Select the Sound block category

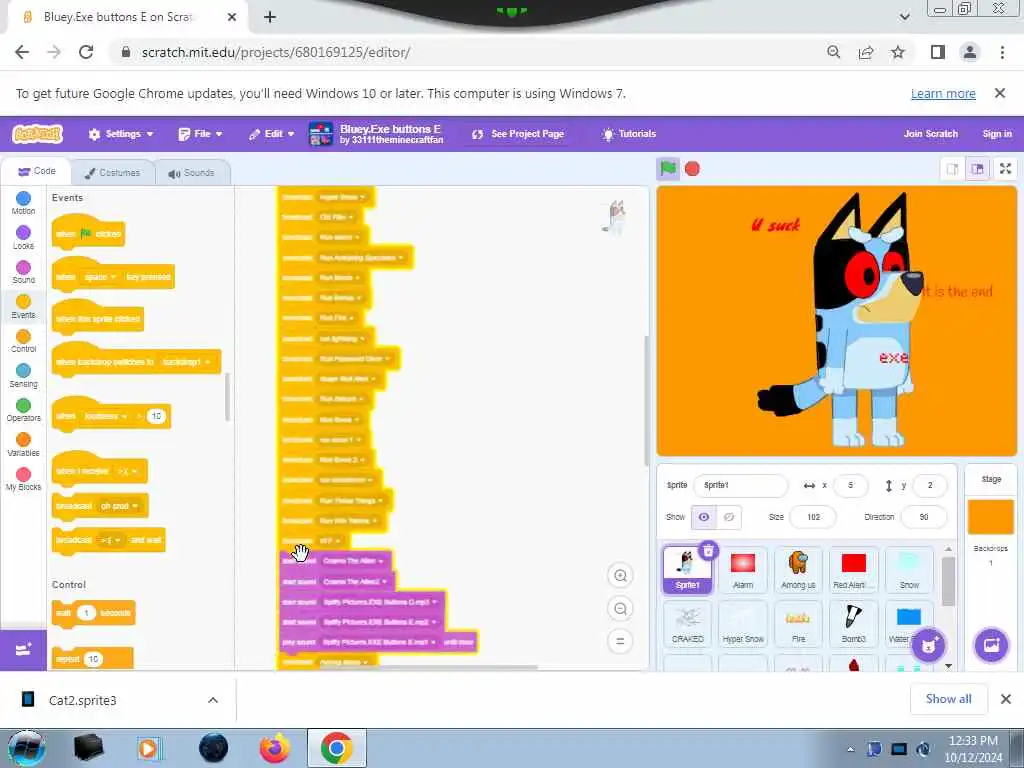[24, 272]
